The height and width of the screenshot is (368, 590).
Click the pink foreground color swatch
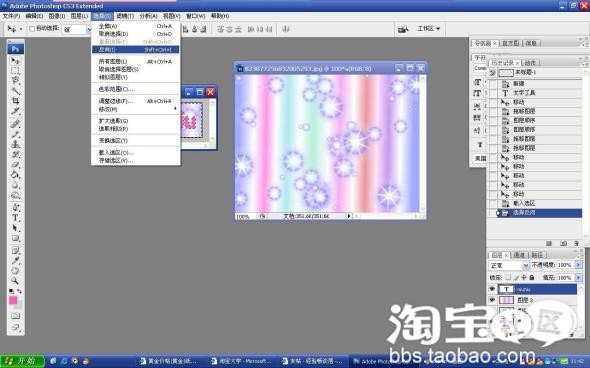(13, 300)
